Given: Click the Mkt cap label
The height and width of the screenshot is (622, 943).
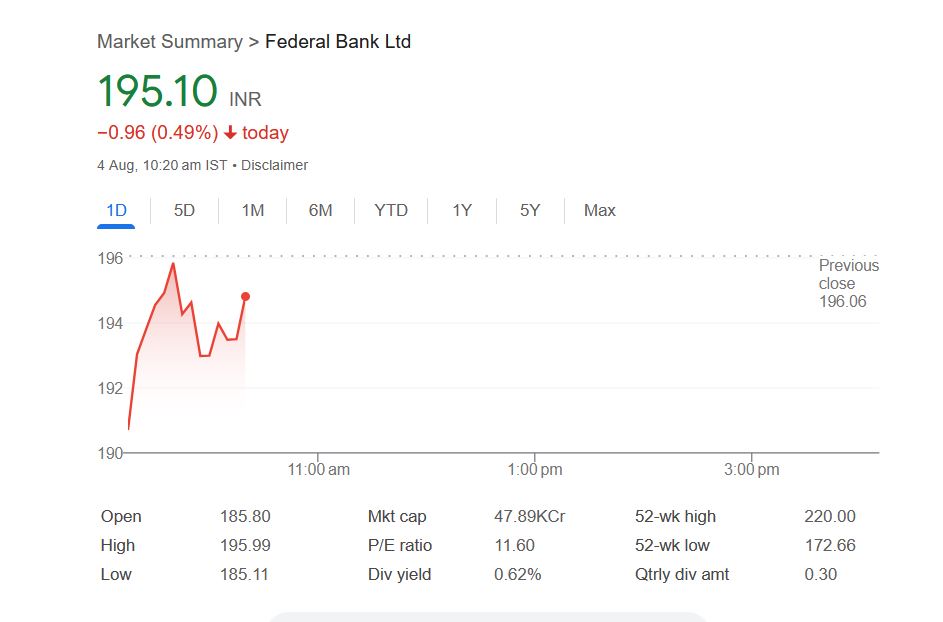Looking at the screenshot, I should (x=397, y=517).
